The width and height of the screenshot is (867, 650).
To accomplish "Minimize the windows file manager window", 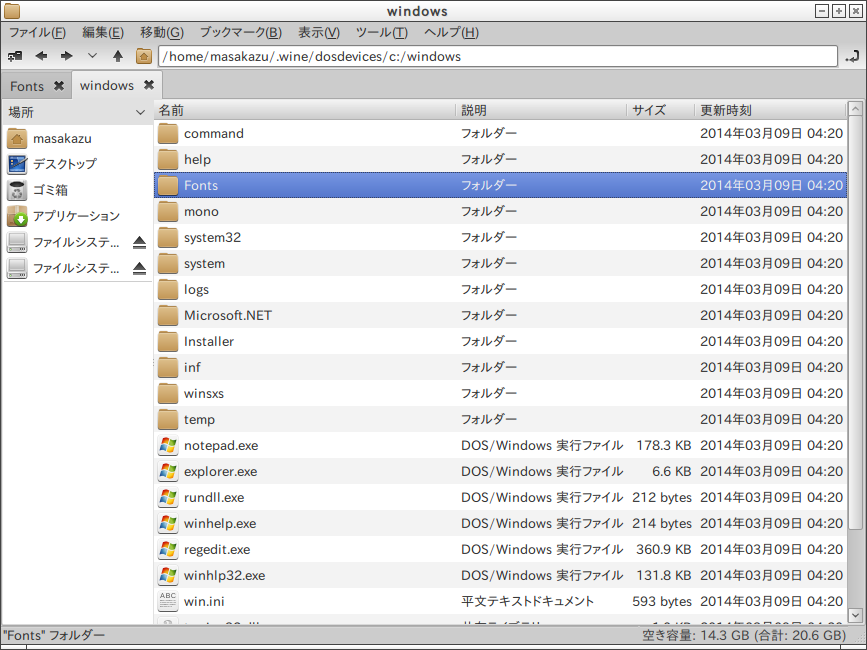I will [x=822, y=11].
